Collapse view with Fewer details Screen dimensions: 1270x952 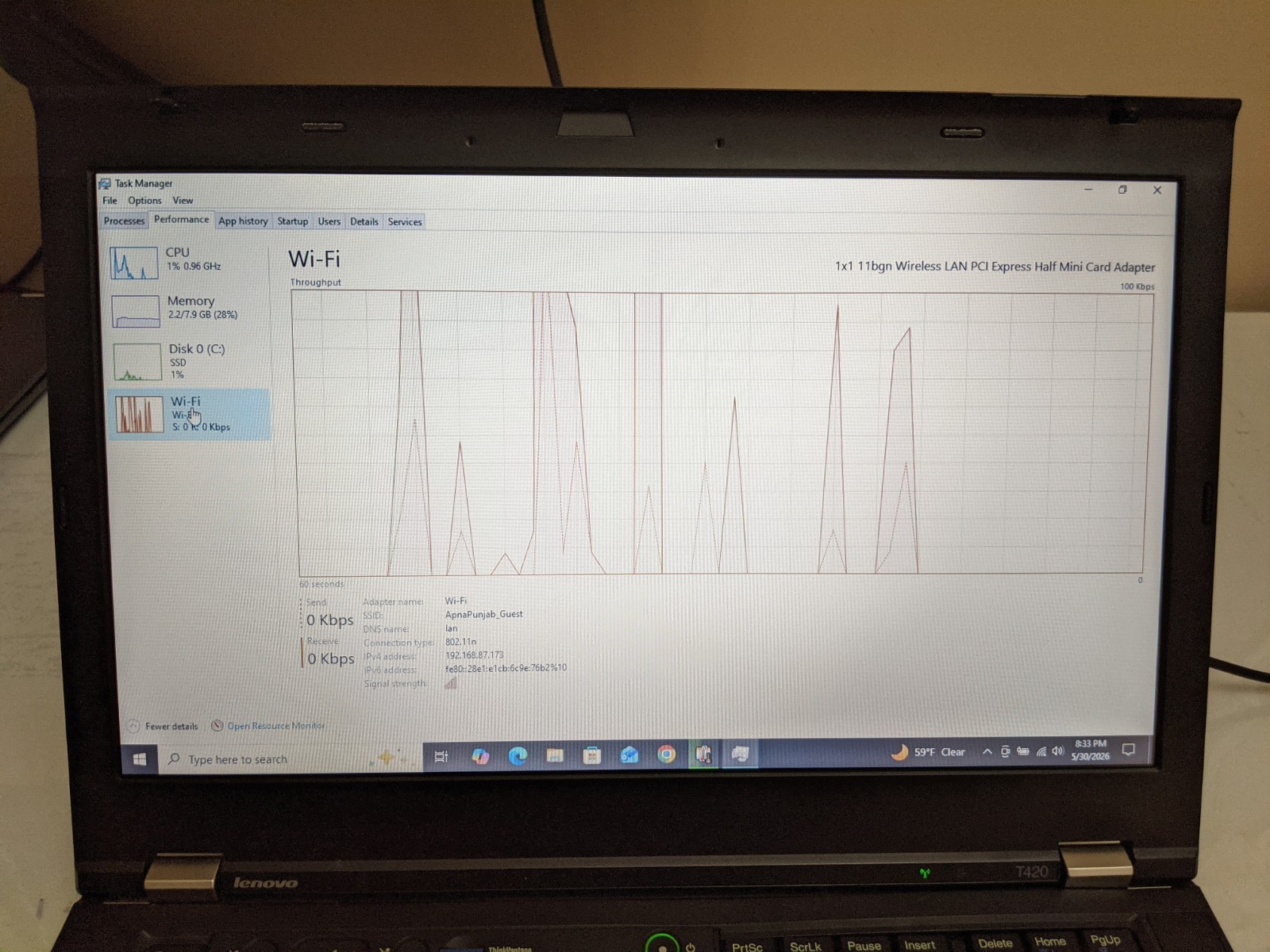pos(163,726)
